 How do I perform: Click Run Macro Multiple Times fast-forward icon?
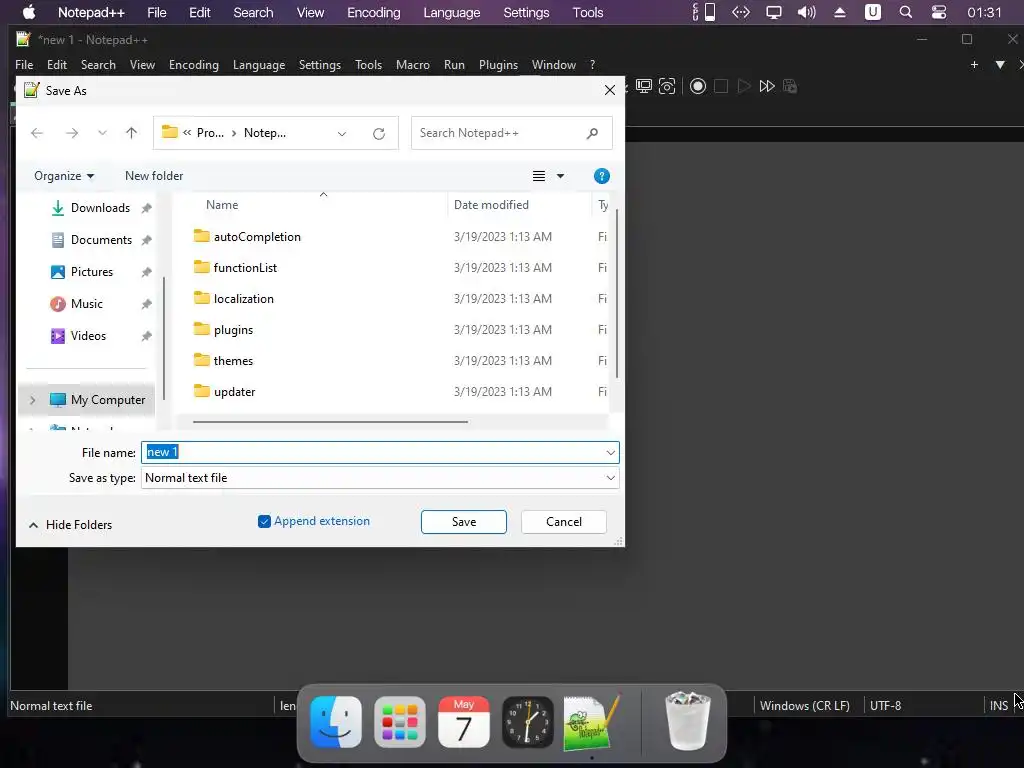(x=767, y=86)
